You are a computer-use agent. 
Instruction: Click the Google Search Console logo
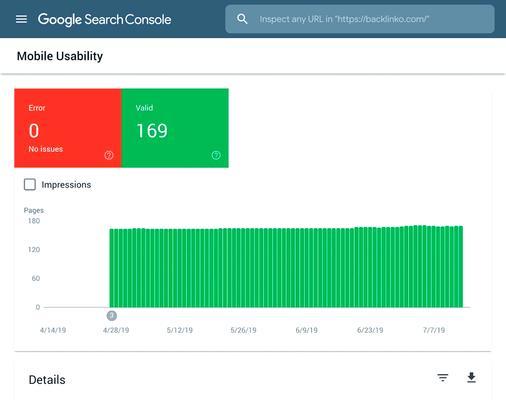(x=104, y=19)
